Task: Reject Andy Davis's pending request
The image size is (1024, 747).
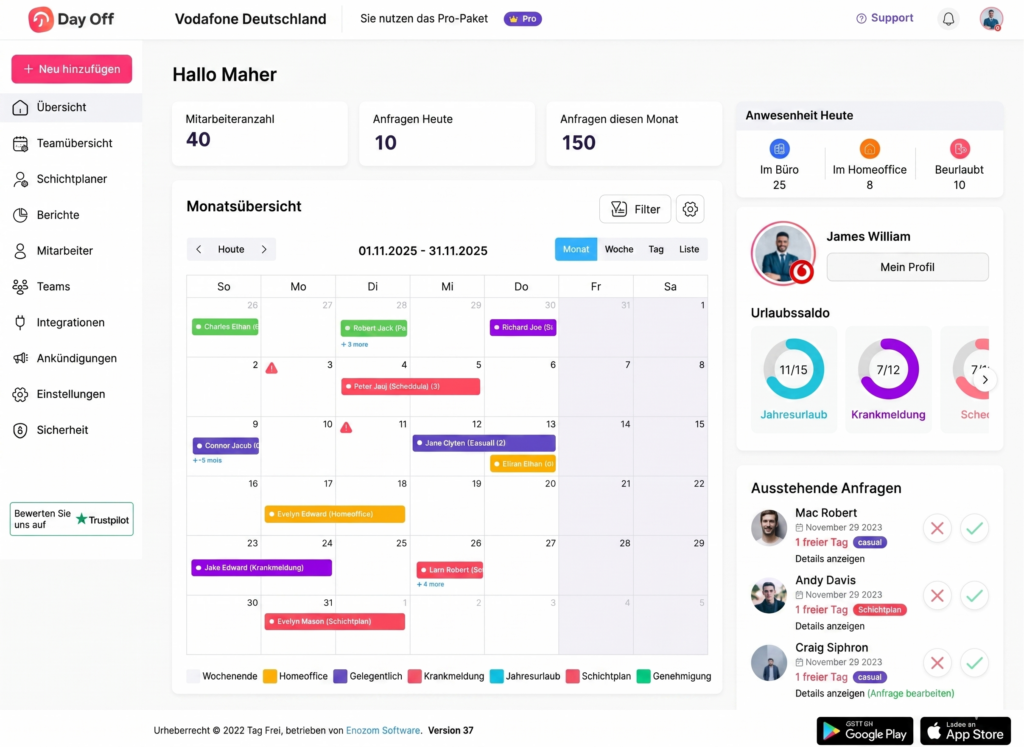Action: click(x=937, y=595)
